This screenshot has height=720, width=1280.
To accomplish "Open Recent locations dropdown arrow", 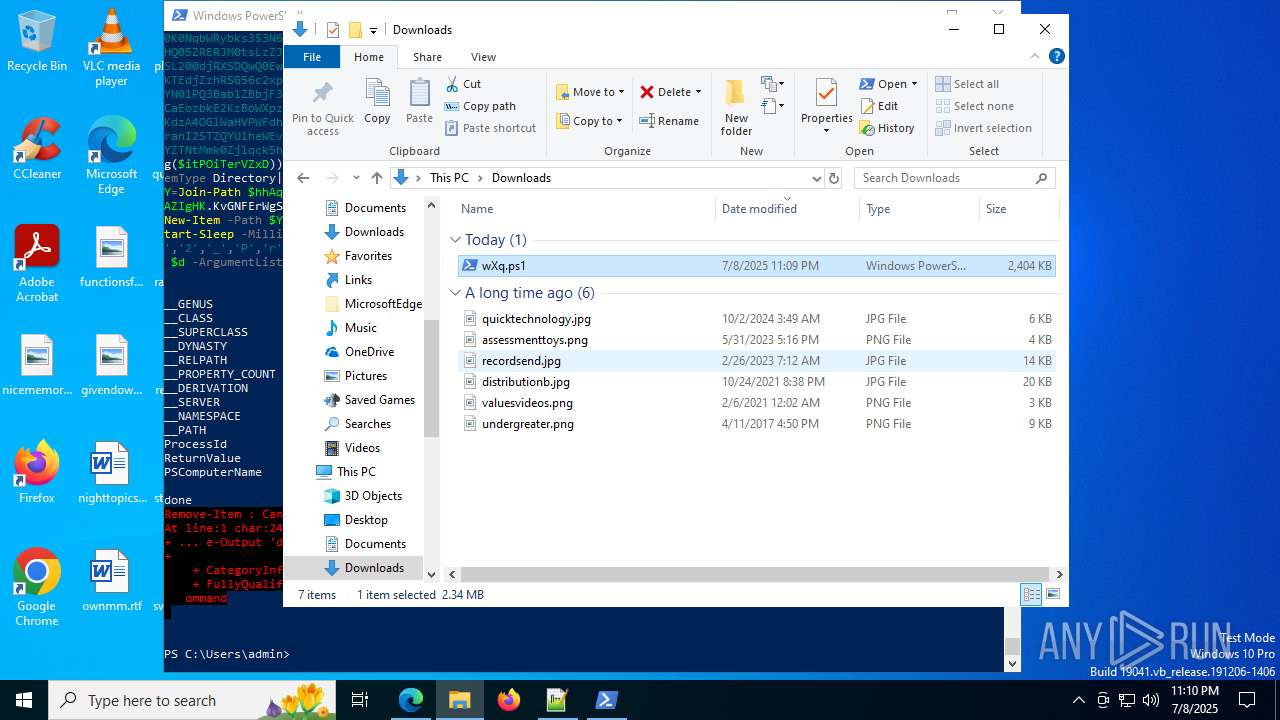I will pos(355,178).
